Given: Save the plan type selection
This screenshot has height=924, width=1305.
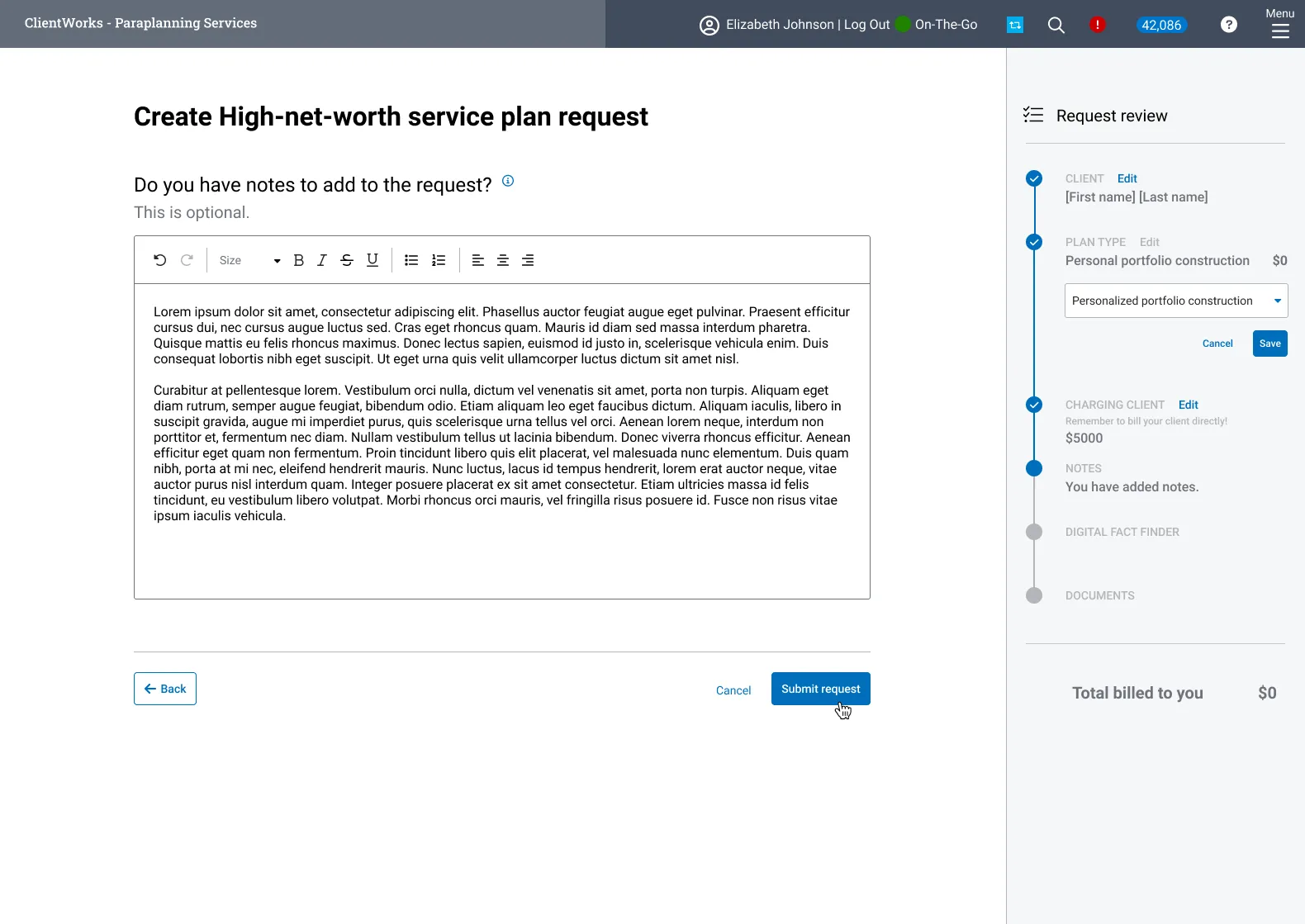Looking at the screenshot, I should pos(1270,344).
